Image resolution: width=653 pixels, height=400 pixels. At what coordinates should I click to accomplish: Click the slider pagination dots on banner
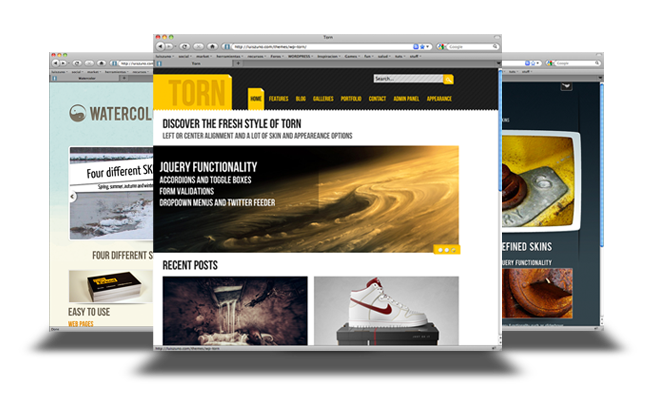tap(446, 248)
